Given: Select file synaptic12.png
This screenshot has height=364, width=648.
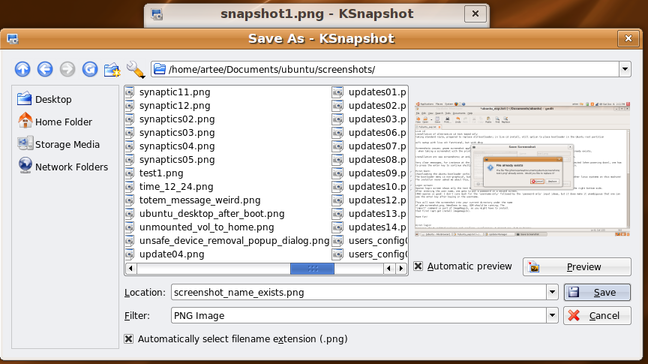Looking at the screenshot, I should [x=175, y=105].
